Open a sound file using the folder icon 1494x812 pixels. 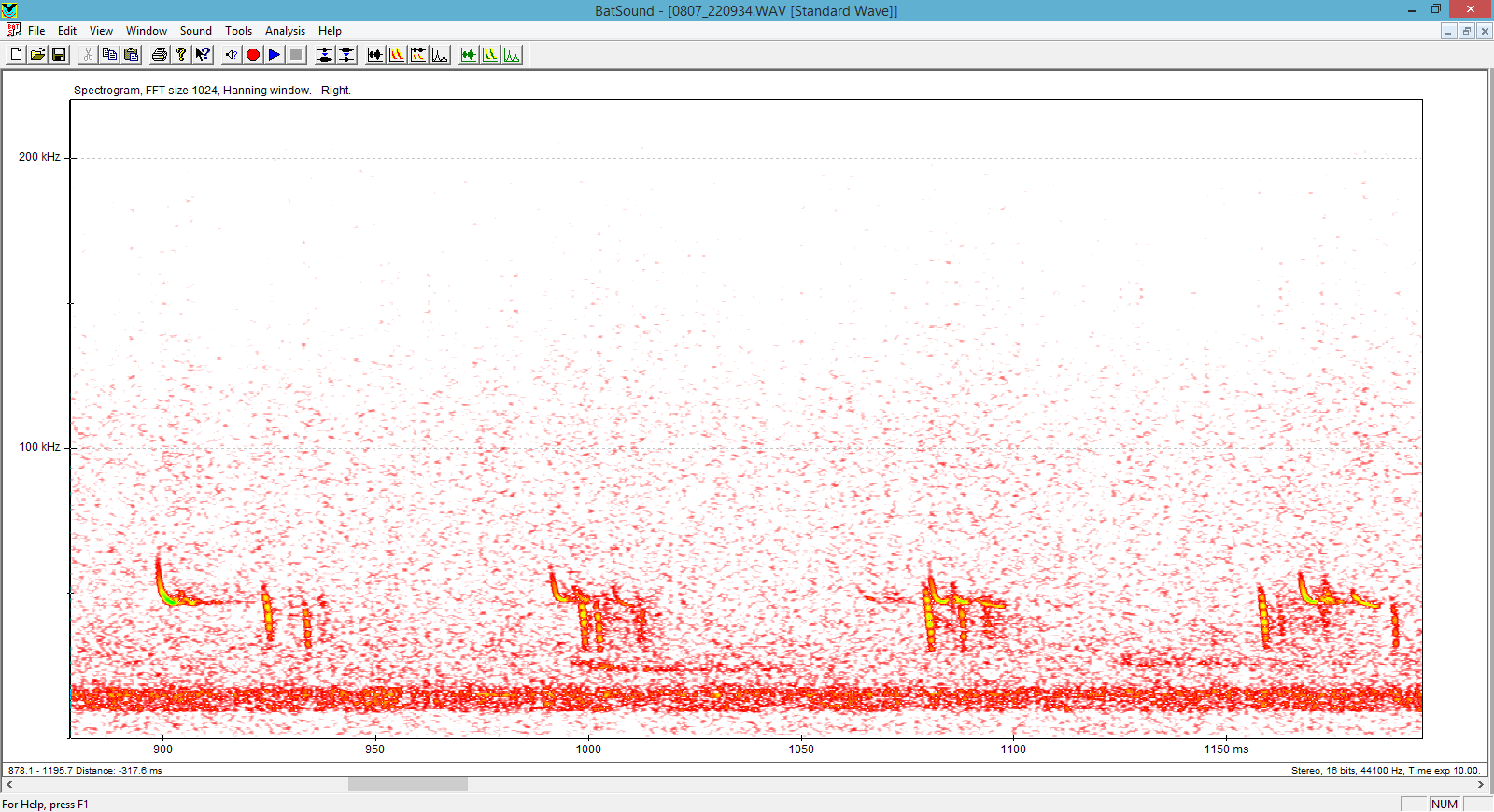point(37,55)
